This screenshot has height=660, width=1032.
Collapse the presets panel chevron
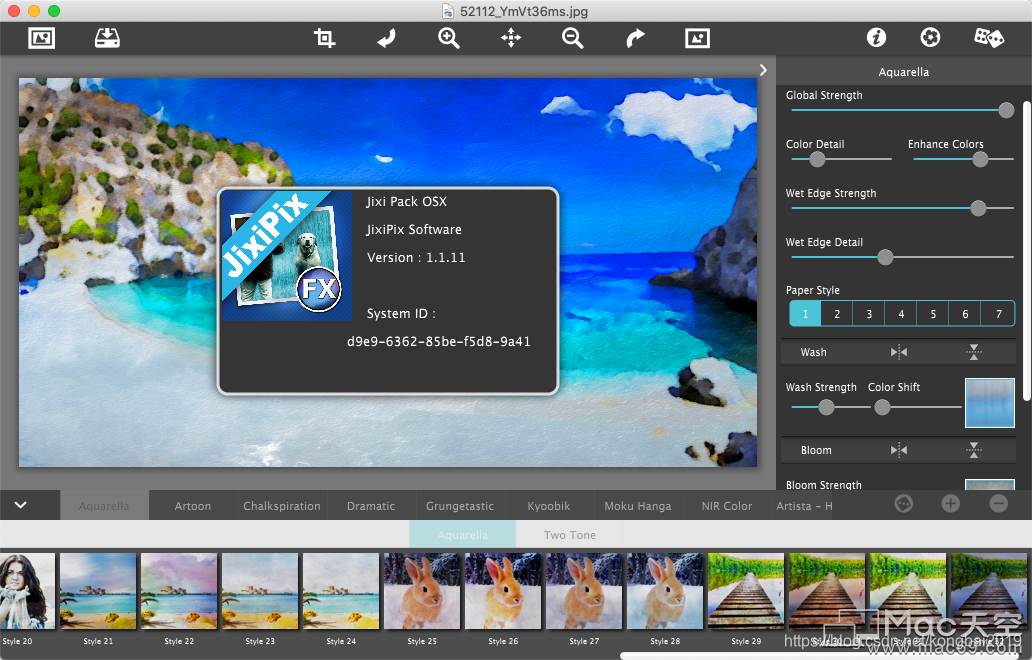click(x=20, y=505)
